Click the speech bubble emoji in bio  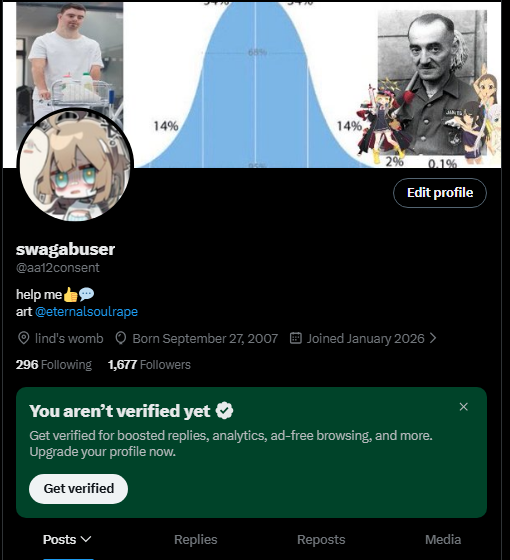86,294
